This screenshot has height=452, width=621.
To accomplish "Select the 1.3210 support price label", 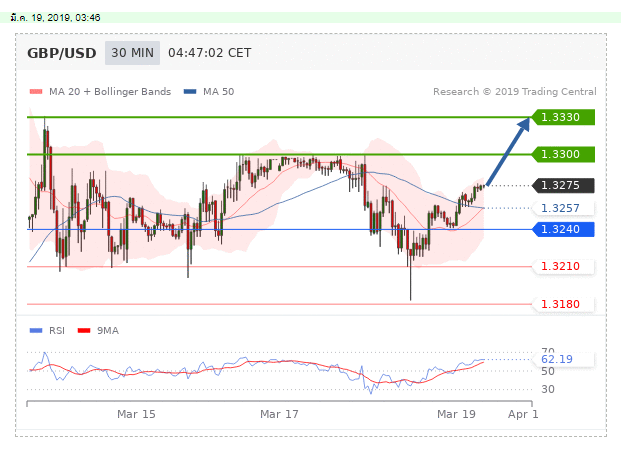I will pos(563,266).
